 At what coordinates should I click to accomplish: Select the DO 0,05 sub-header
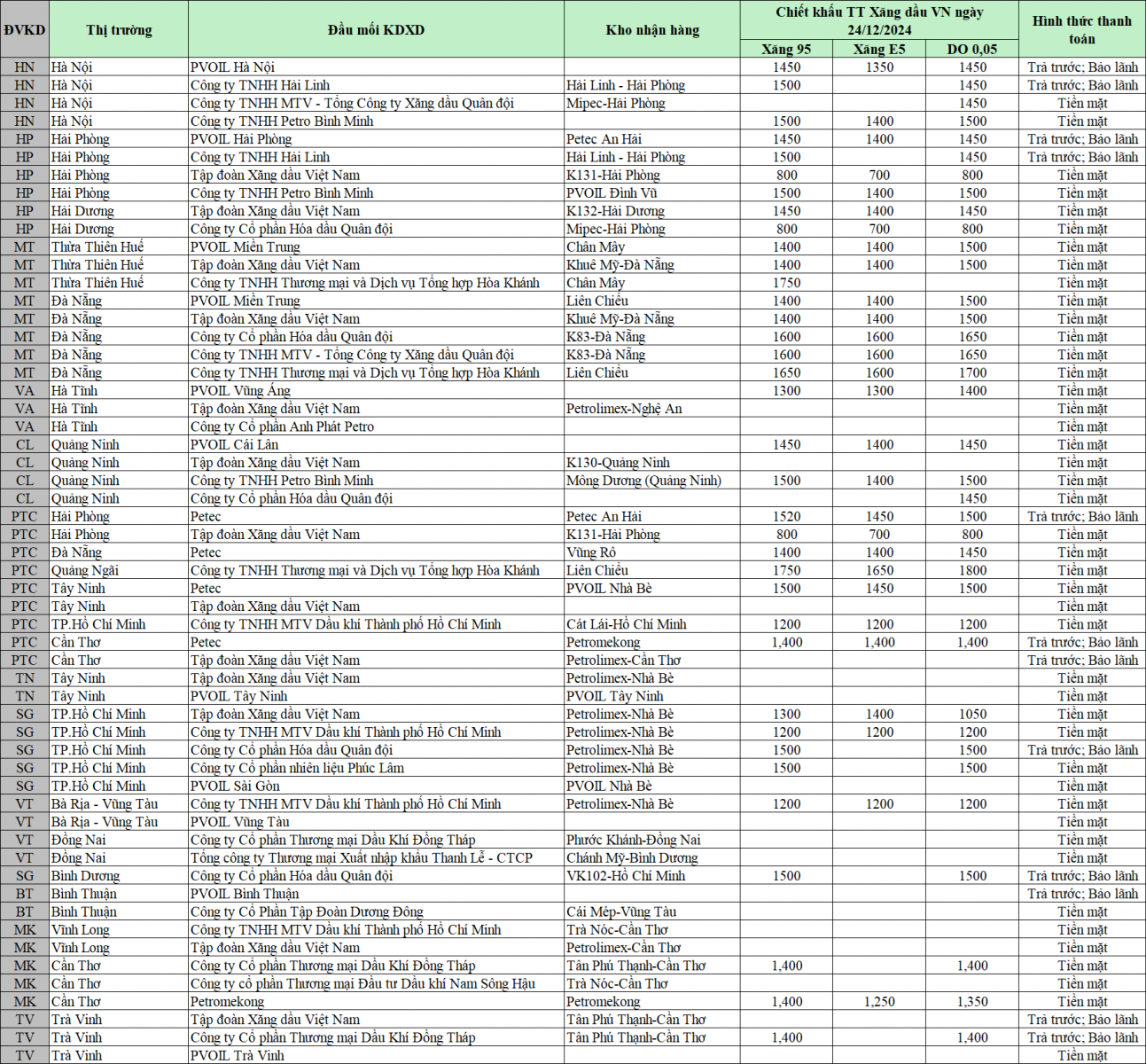pyautogui.click(x=972, y=49)
